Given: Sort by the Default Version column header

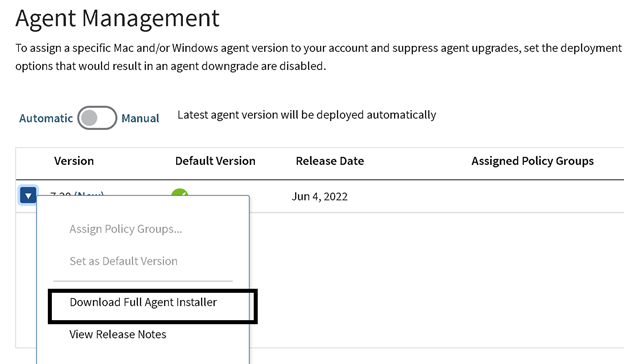Looking at the screenshot, I should [215, 161].
